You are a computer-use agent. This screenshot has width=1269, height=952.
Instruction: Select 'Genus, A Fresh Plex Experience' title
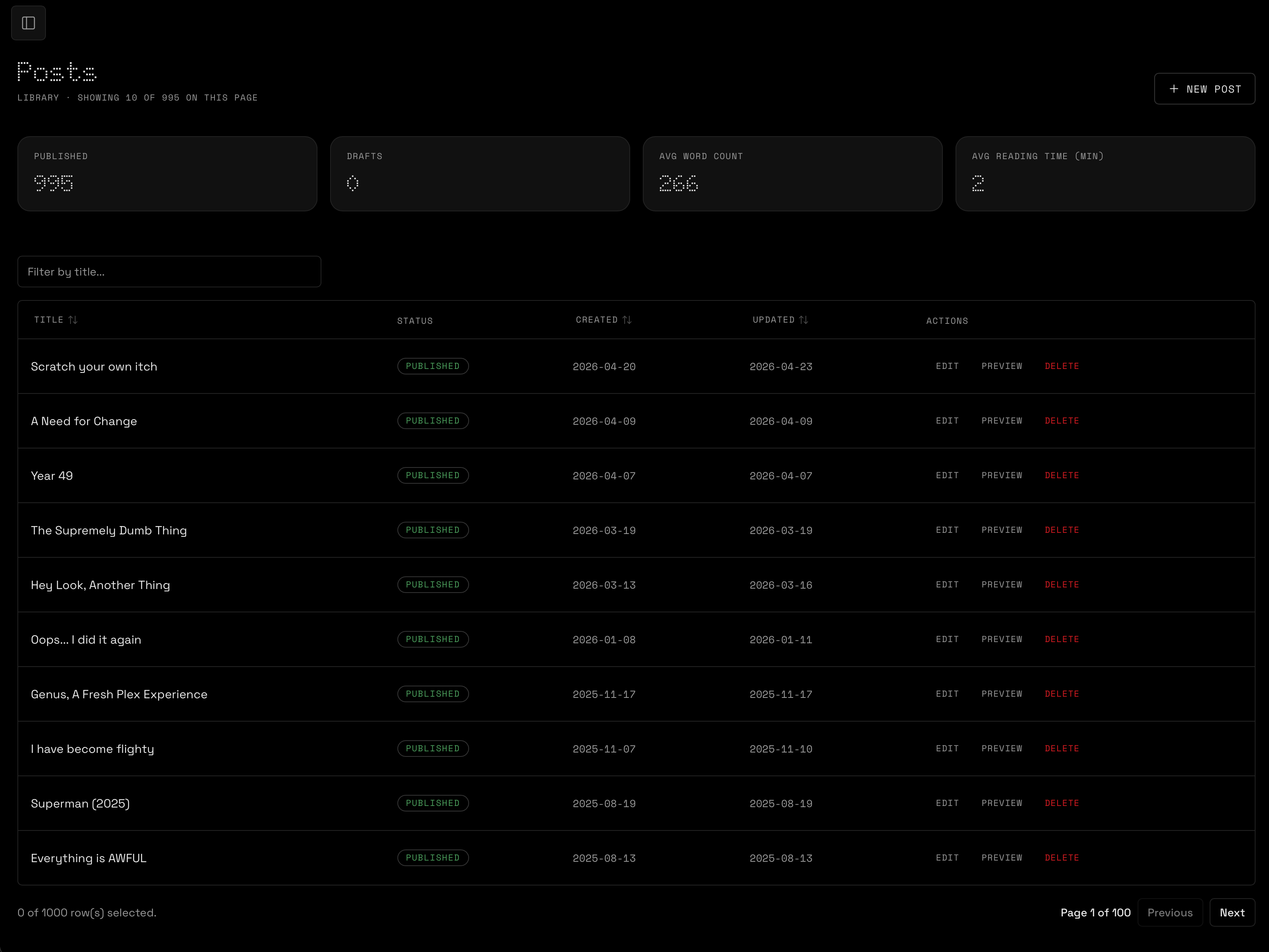119,694
